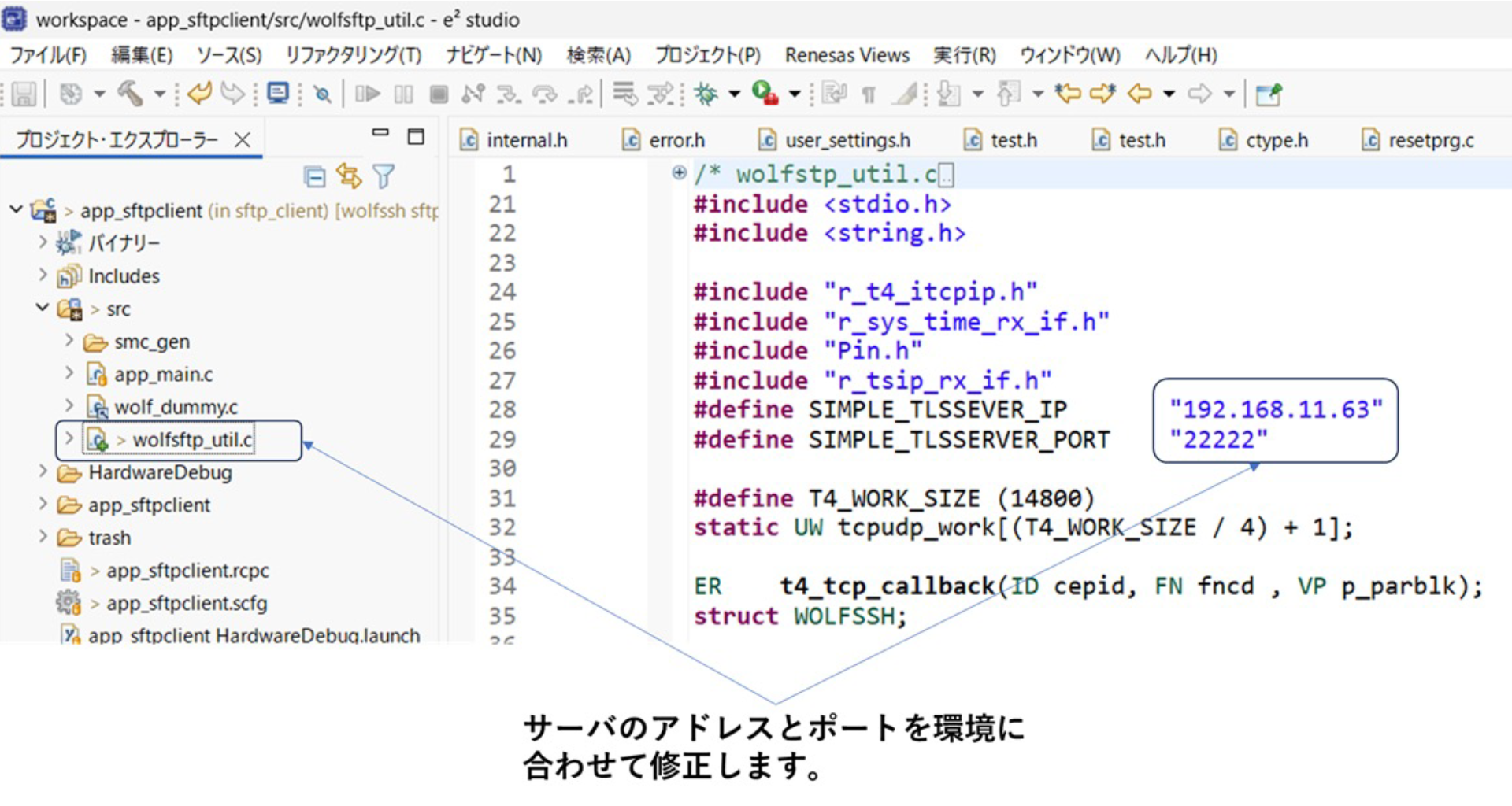Maximize the Project Explorer panel

click(416, 136)
